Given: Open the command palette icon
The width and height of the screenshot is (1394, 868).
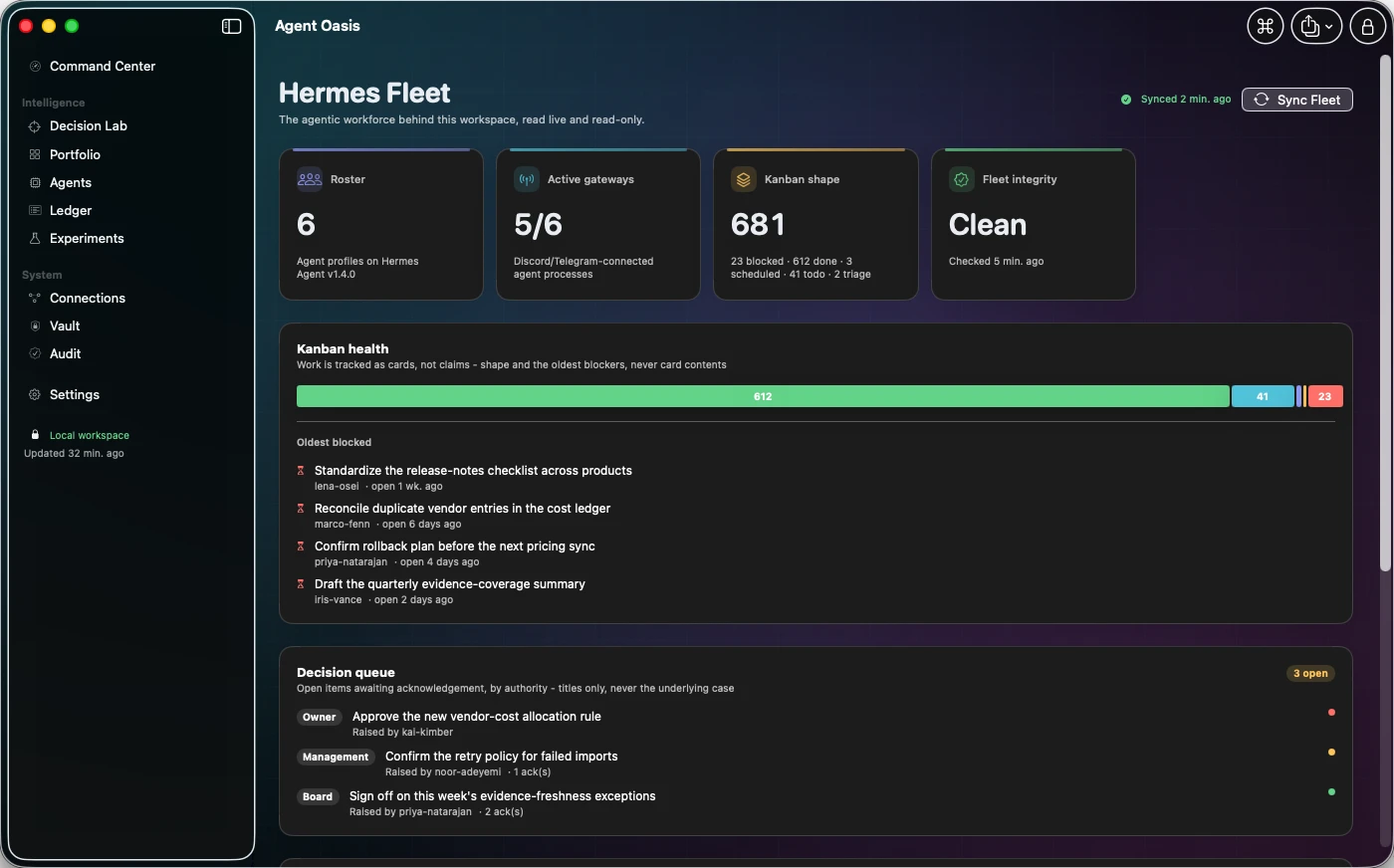Looking at the screenshot, I should 1266,27.
